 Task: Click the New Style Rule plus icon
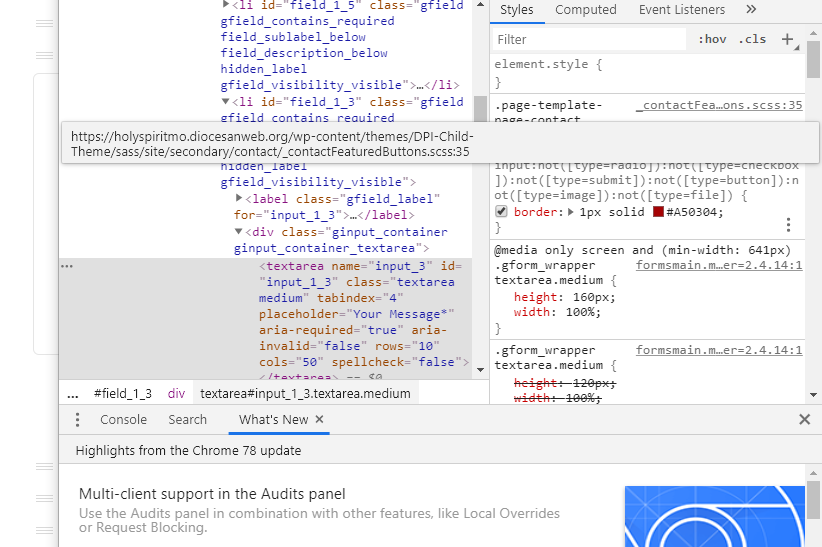787,39
